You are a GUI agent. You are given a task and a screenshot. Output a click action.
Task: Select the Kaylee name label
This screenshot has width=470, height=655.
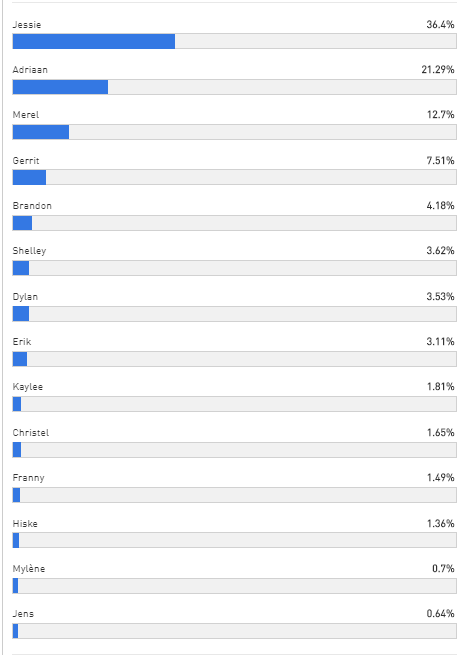coord(28,387)
